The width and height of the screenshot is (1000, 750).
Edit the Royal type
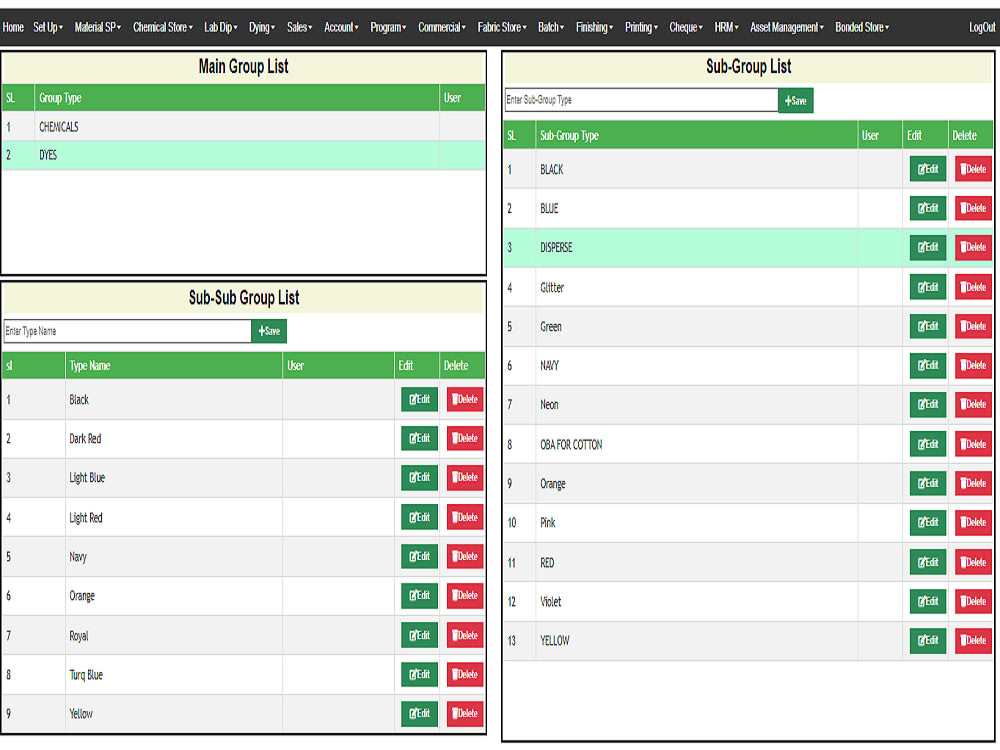click(x=419, y=635)
